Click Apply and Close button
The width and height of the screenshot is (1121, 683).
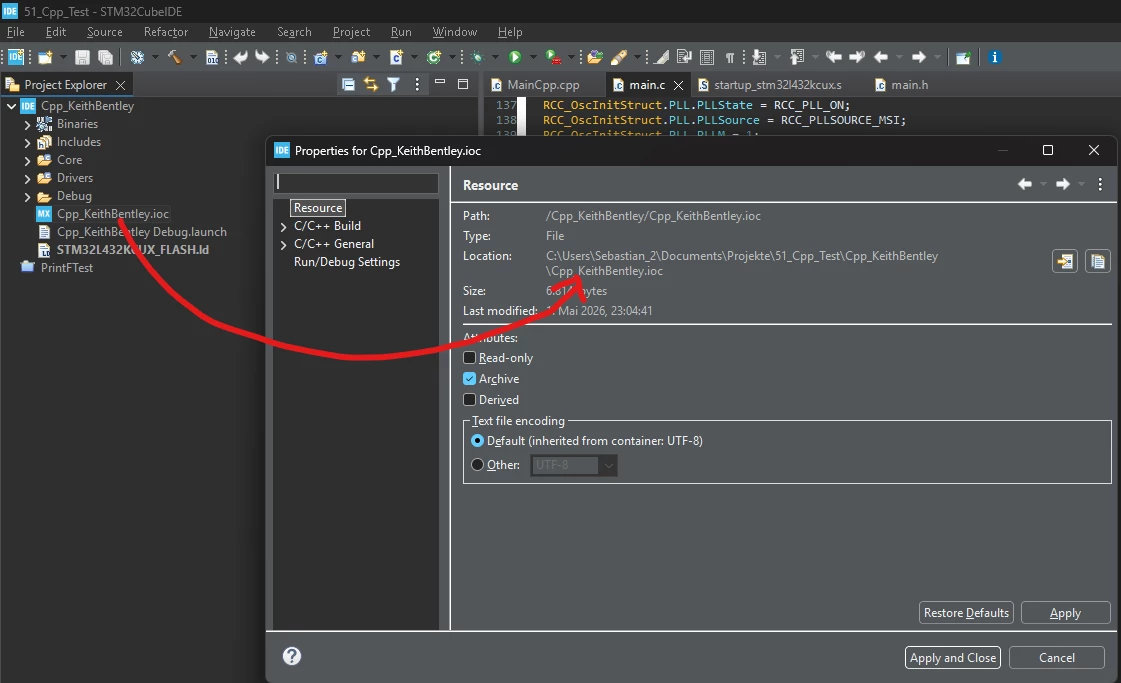pyautogui.click(x=952, y=657)
